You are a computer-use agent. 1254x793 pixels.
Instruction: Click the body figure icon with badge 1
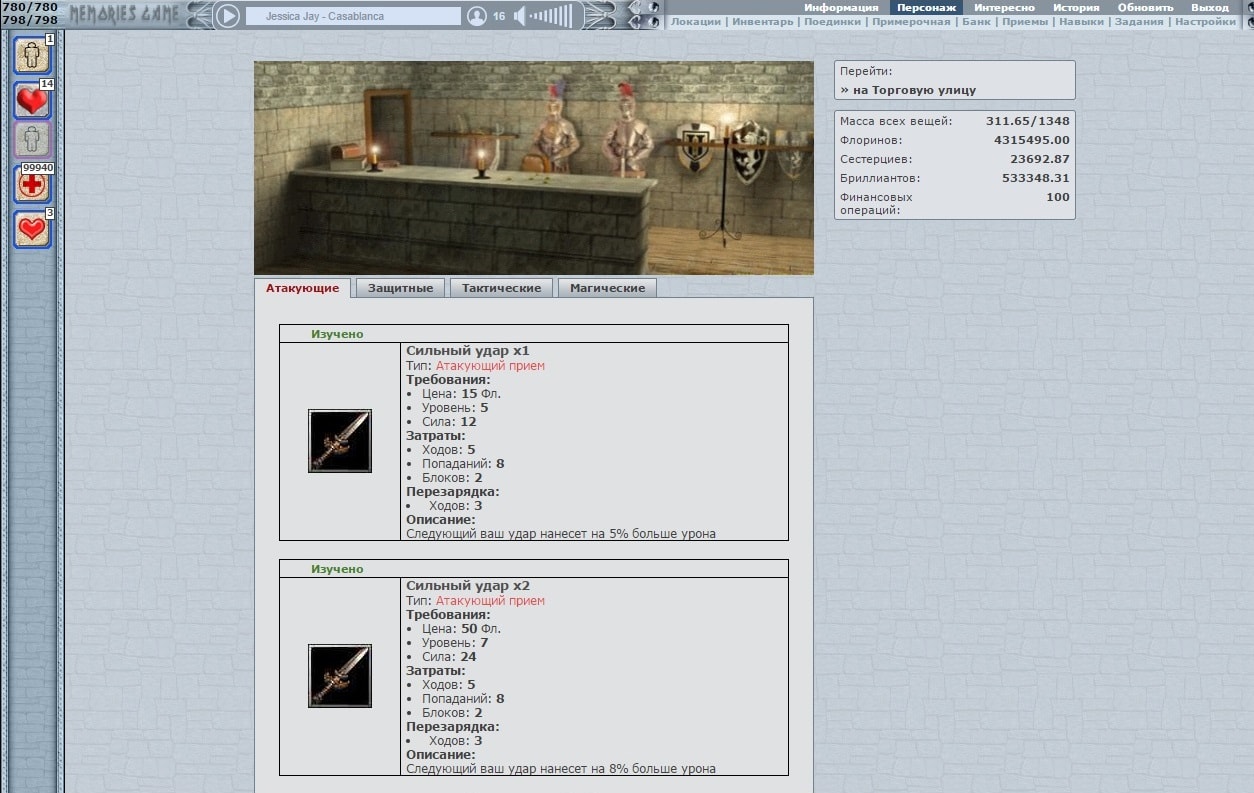coord(32,55)
